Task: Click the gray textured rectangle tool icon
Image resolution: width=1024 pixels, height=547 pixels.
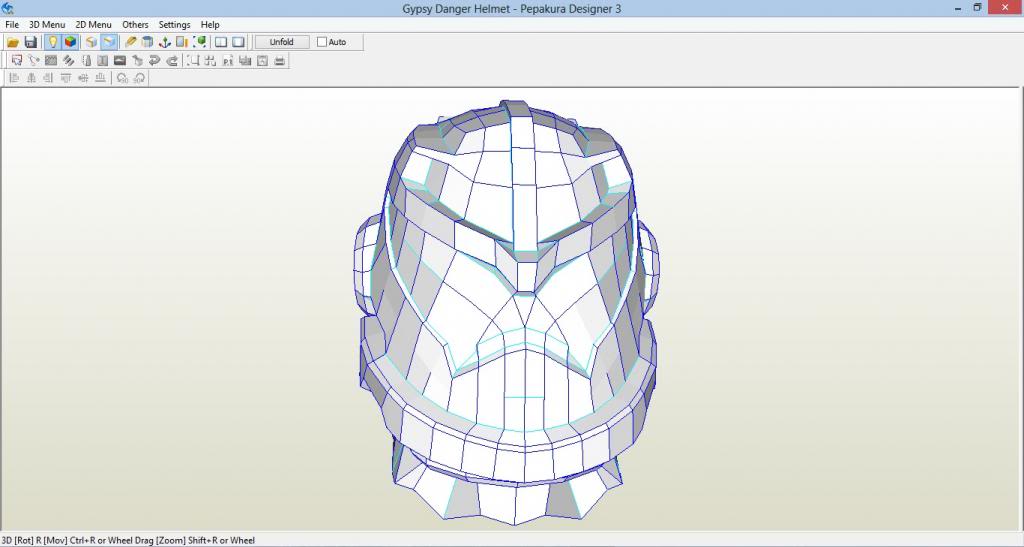Action: pyautogui.click(x=51, y=61)
